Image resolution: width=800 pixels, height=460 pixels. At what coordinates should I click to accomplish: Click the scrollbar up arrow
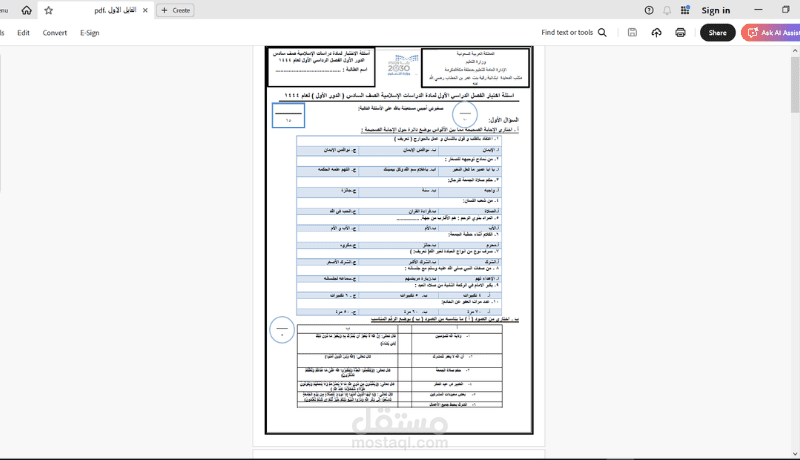(x=795, y=50)
